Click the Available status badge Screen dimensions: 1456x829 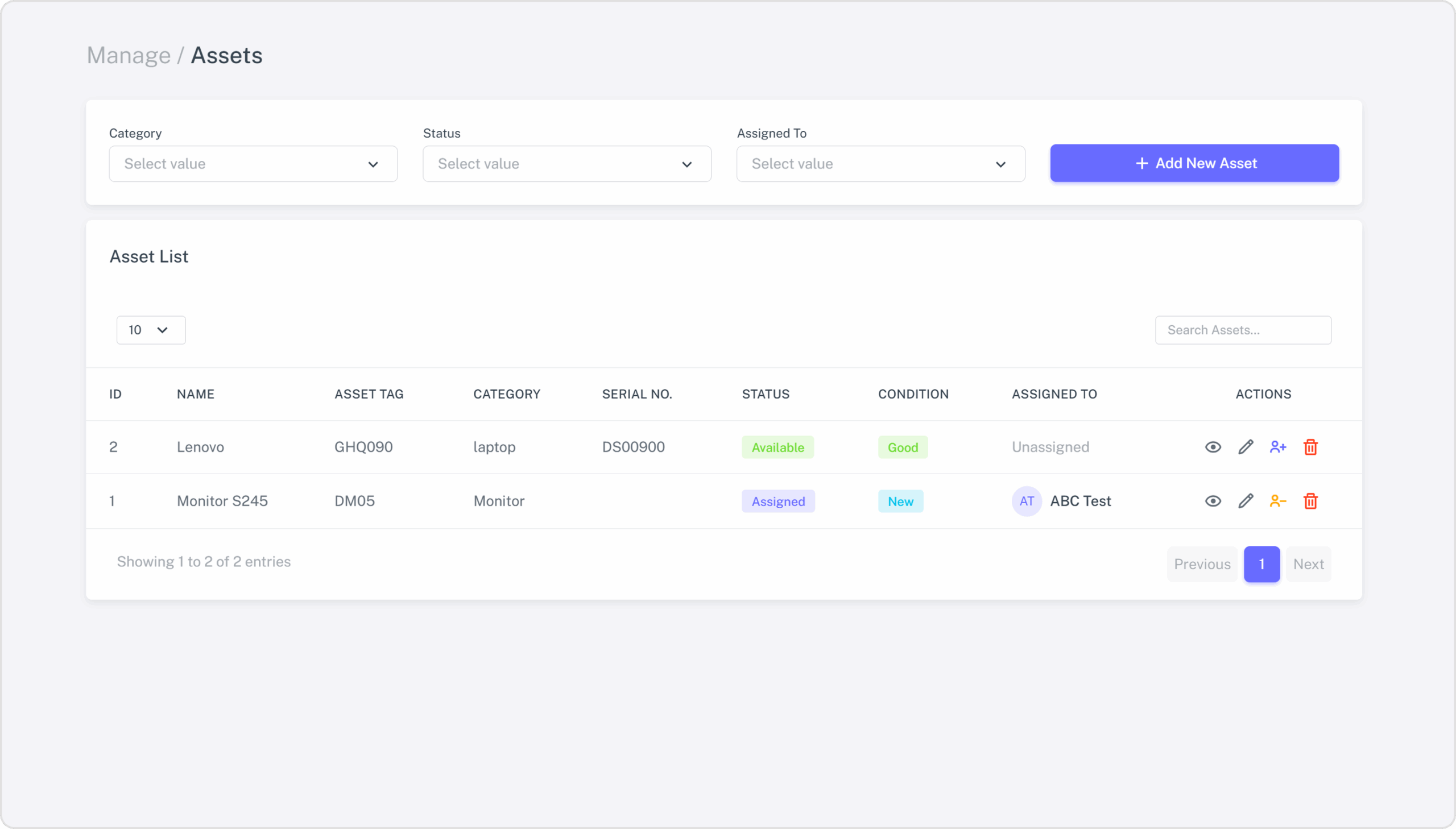[x=778, y=447]
